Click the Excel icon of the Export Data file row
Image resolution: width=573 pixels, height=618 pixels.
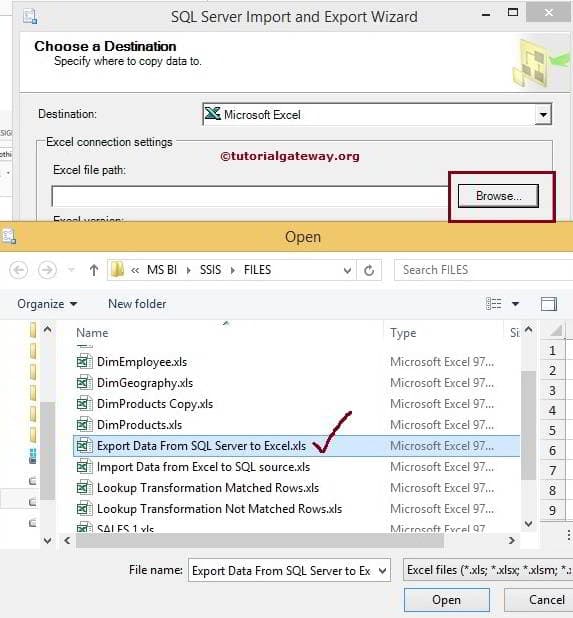coord(84,446)
